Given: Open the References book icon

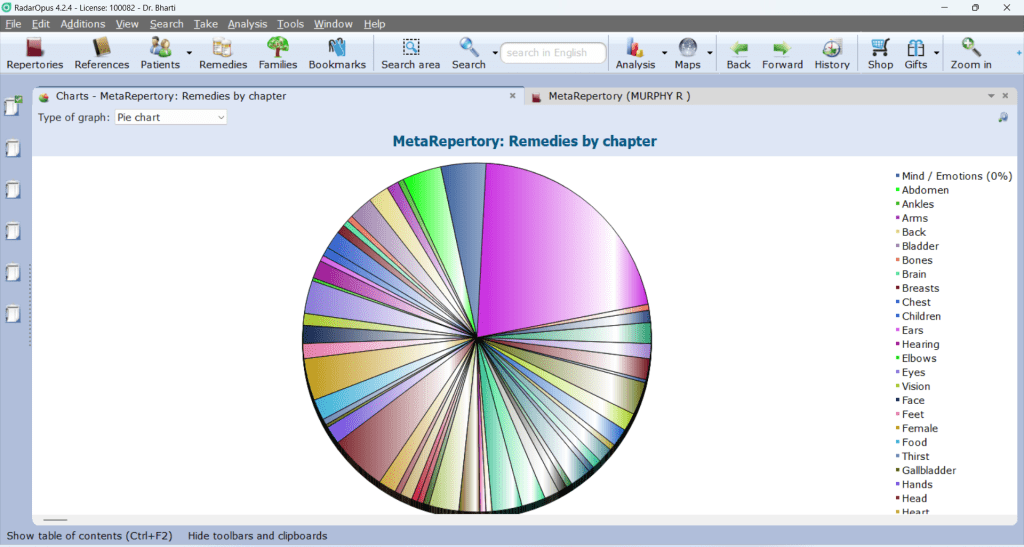Looking at the screenshot, I should click(x=101, y=54).
